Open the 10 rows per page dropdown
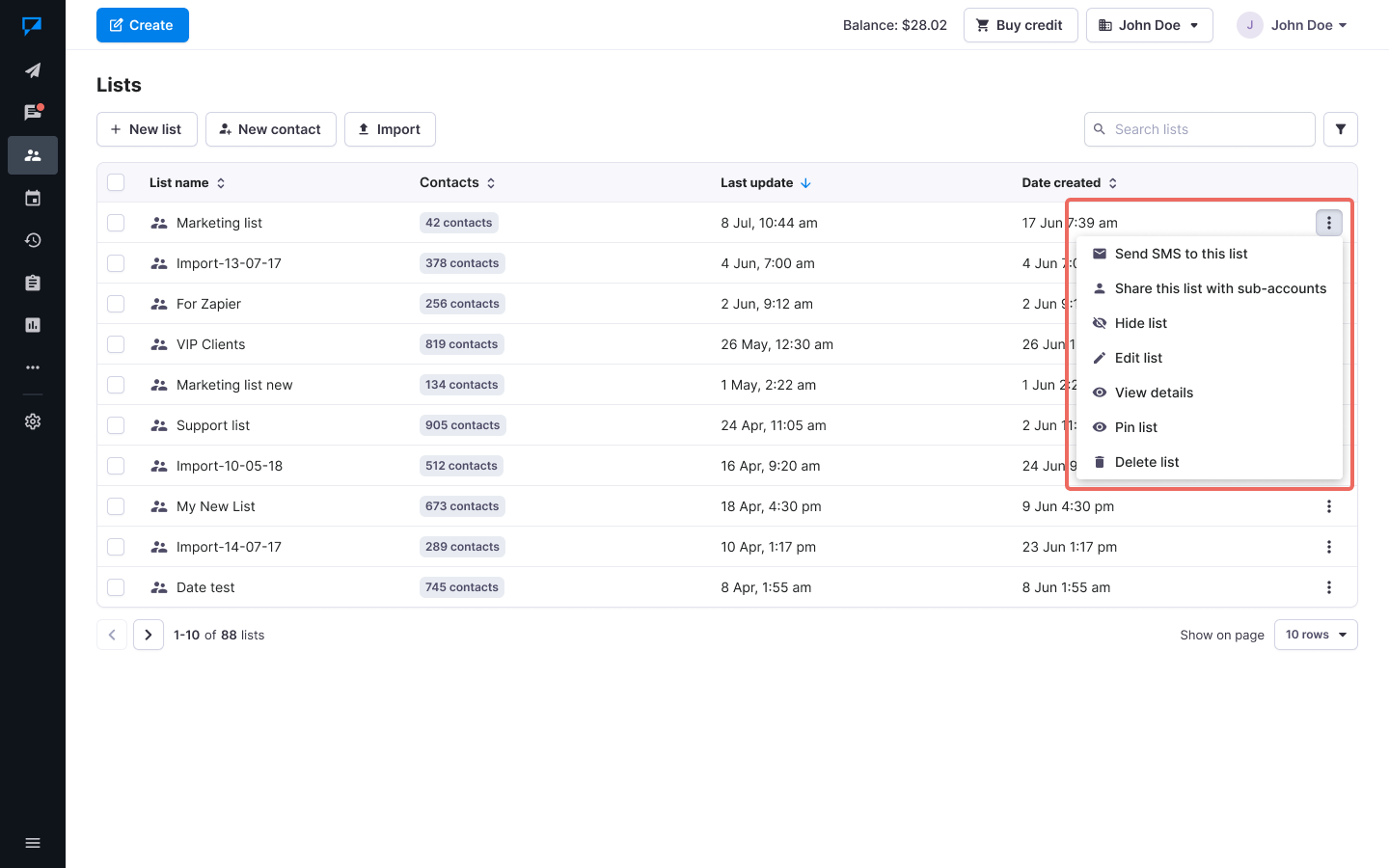 click(x=1315, y=635)
